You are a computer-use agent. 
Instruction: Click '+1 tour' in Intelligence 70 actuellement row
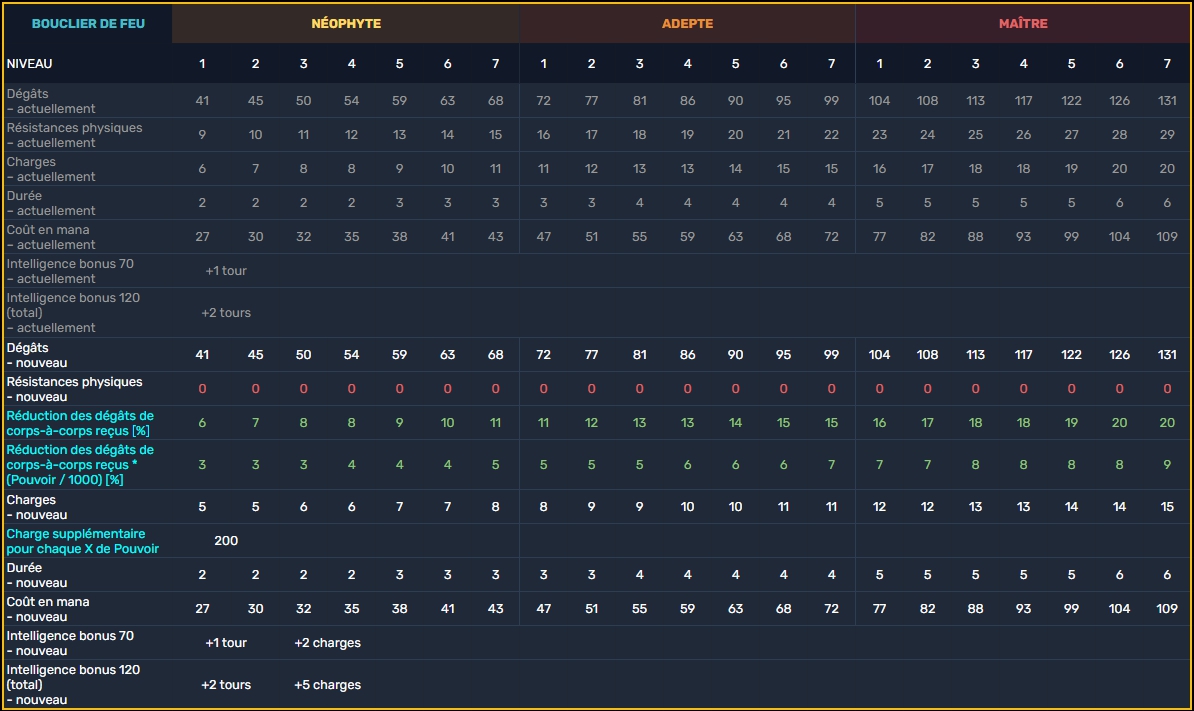pyautogui.click(x=226, y=270)
